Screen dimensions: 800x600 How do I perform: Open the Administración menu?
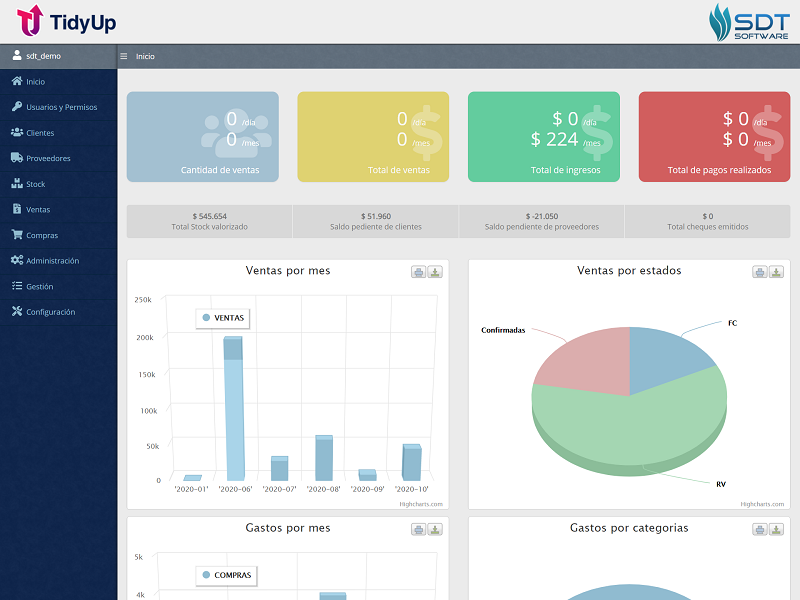coord(59,261)
